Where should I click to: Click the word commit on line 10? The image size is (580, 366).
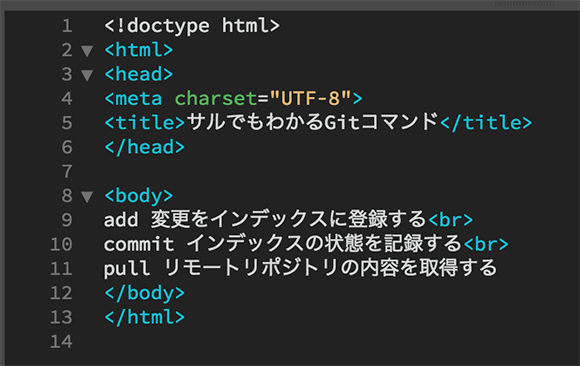coord(139,244)
